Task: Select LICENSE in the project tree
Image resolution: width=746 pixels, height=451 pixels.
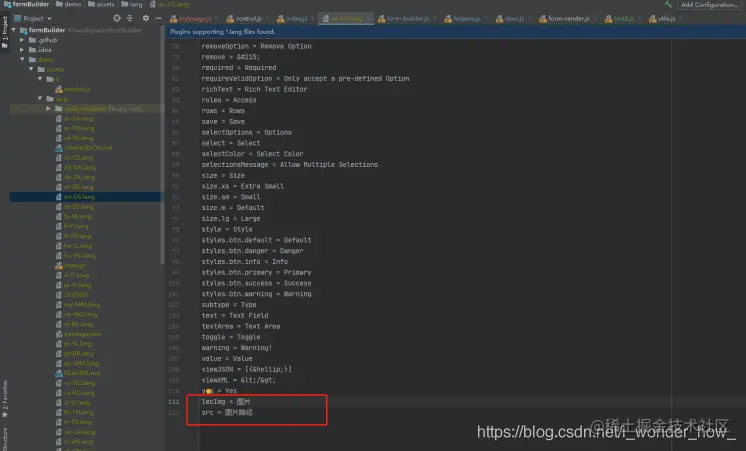Action: [76, 294]
